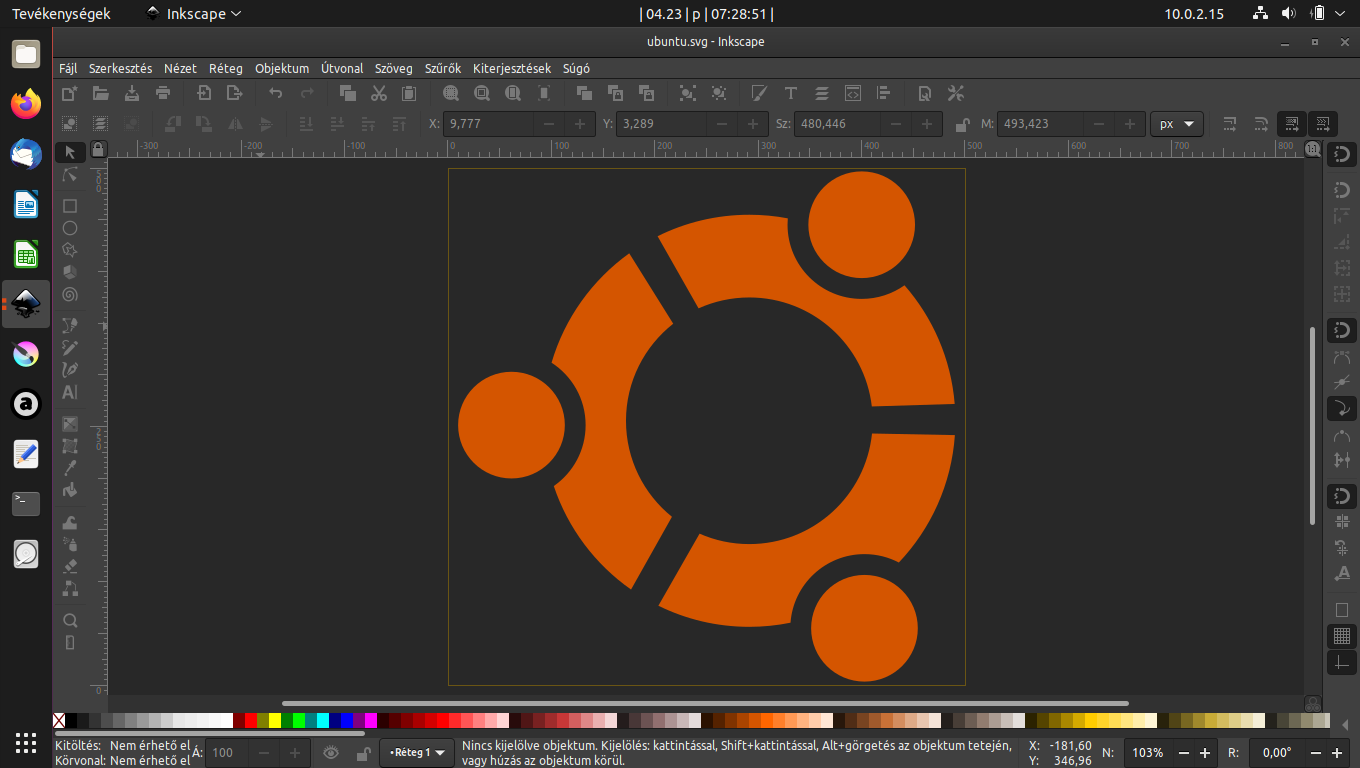Select the Text tool in toolbox
The width and height of the screenshot is (1360, 768).
(69, 393)
